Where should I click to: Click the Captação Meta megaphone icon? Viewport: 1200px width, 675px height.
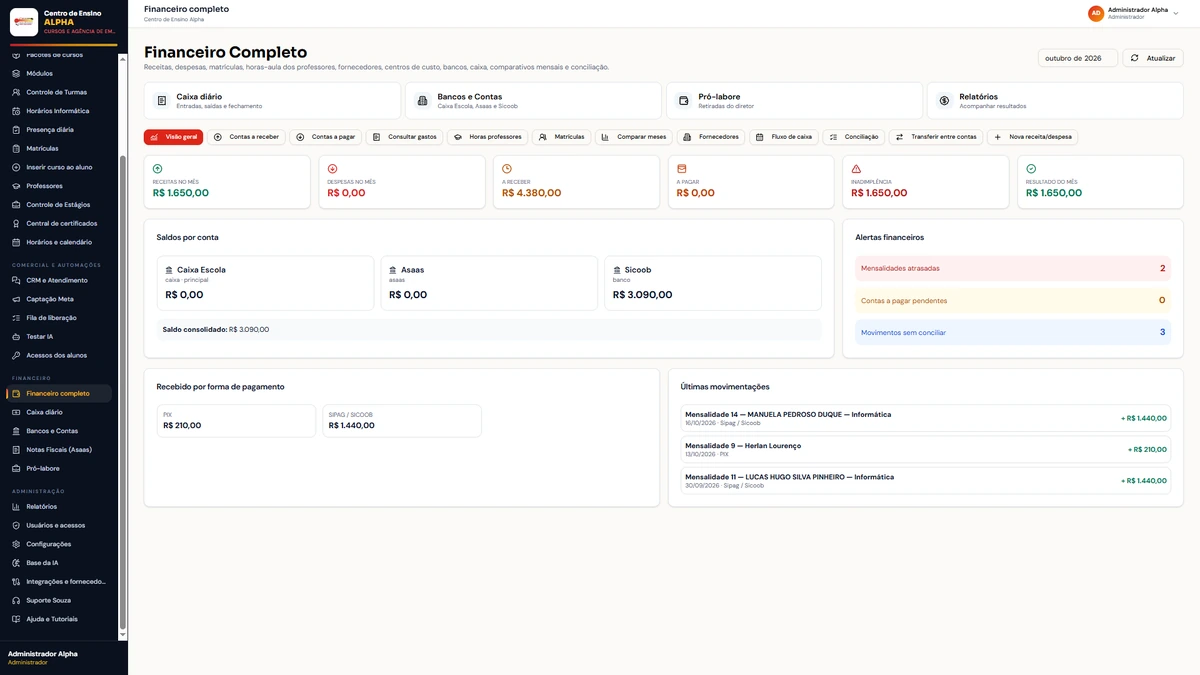(x=16, y=299)
